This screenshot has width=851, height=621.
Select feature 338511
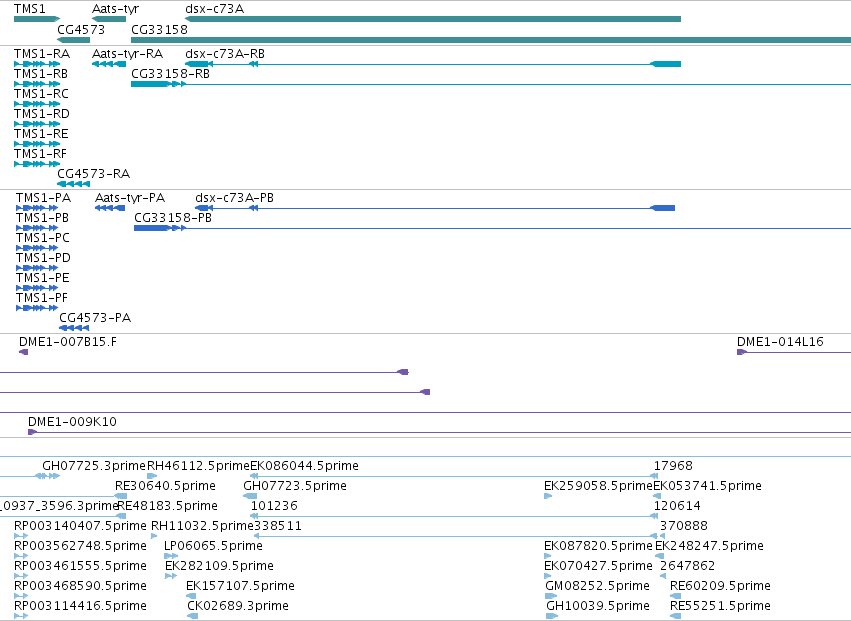[x=278, y=526]
